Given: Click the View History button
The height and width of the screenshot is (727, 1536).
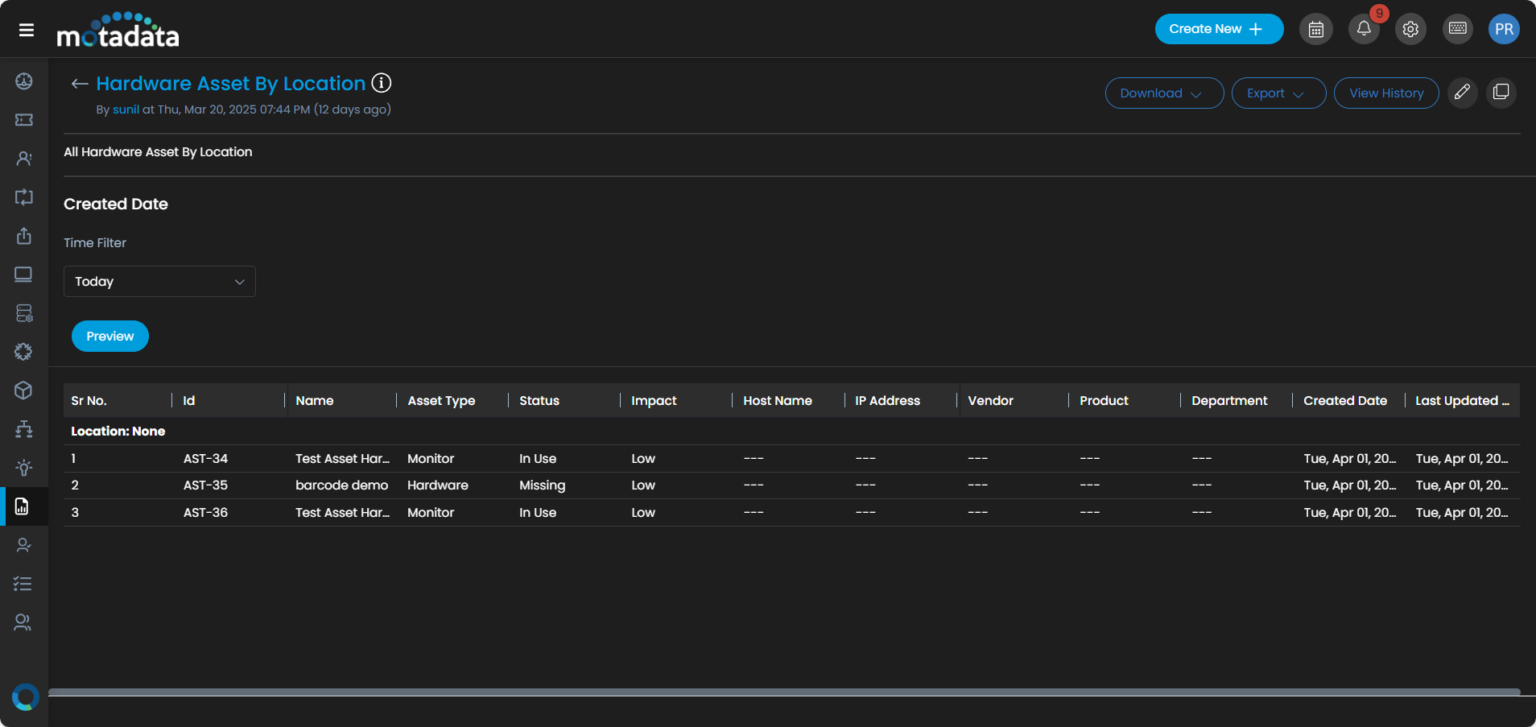Looking at the screenshot, I should coord(1386,93).
